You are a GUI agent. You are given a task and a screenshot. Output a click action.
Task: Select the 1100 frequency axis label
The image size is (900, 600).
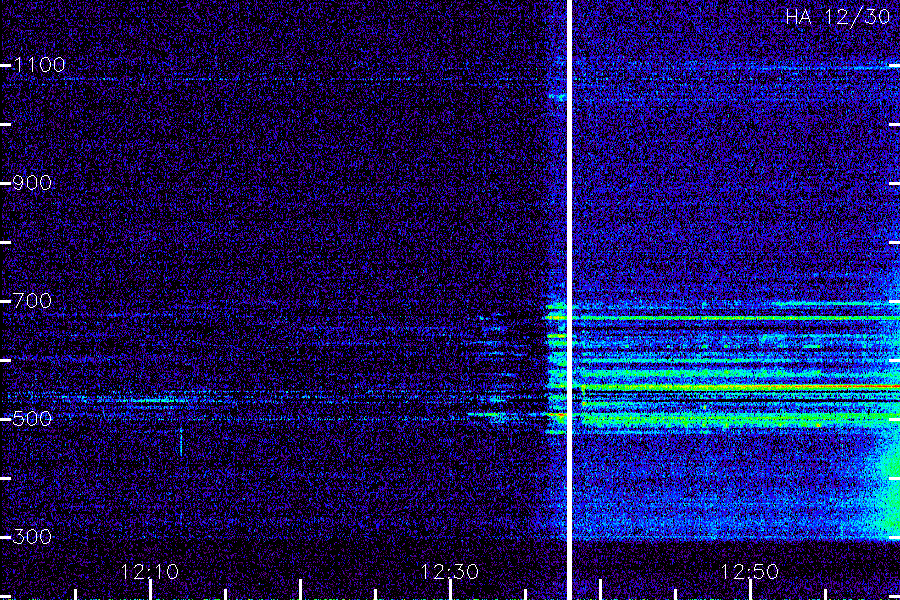(x=40, y=65)
